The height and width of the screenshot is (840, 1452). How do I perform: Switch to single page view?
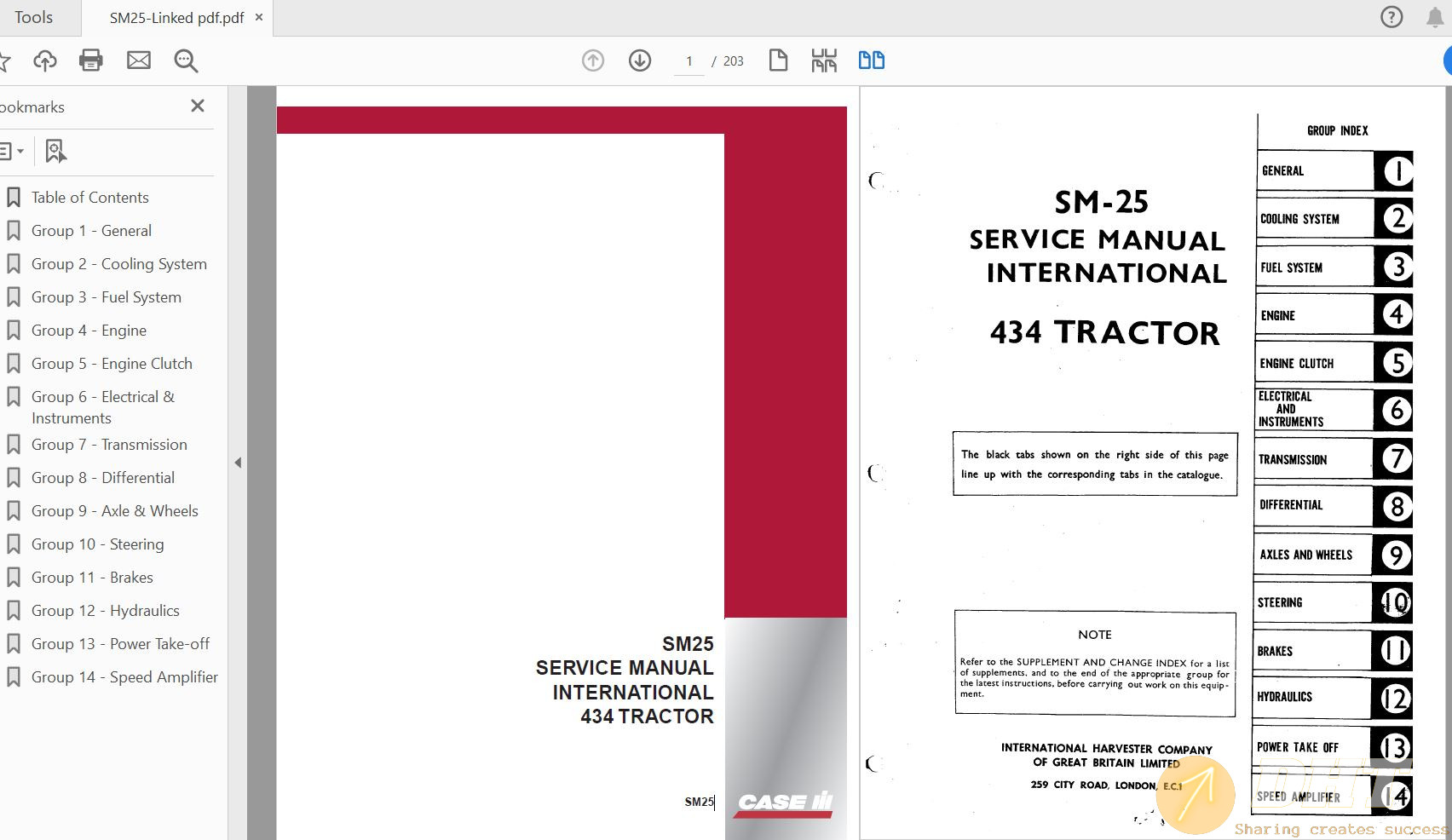(778, 60)
